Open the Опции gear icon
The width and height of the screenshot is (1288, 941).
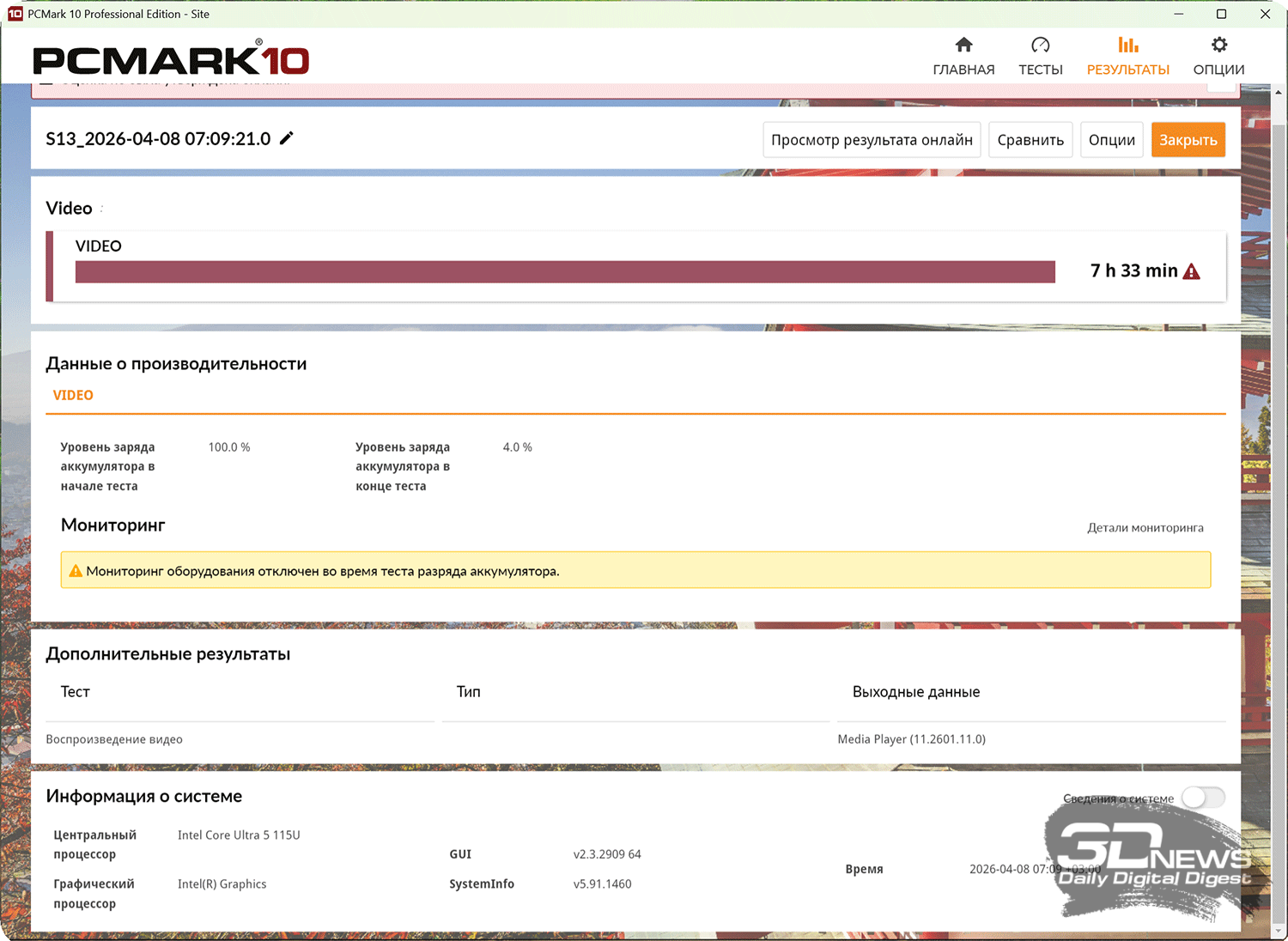pos(1218,46)
